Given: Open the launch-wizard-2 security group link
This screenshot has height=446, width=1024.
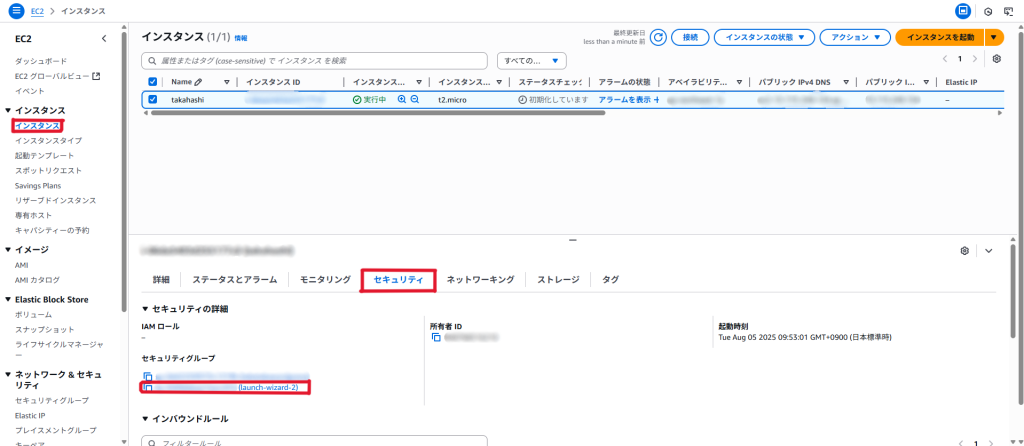Looking at the screenshot, I should coord(268,388).
